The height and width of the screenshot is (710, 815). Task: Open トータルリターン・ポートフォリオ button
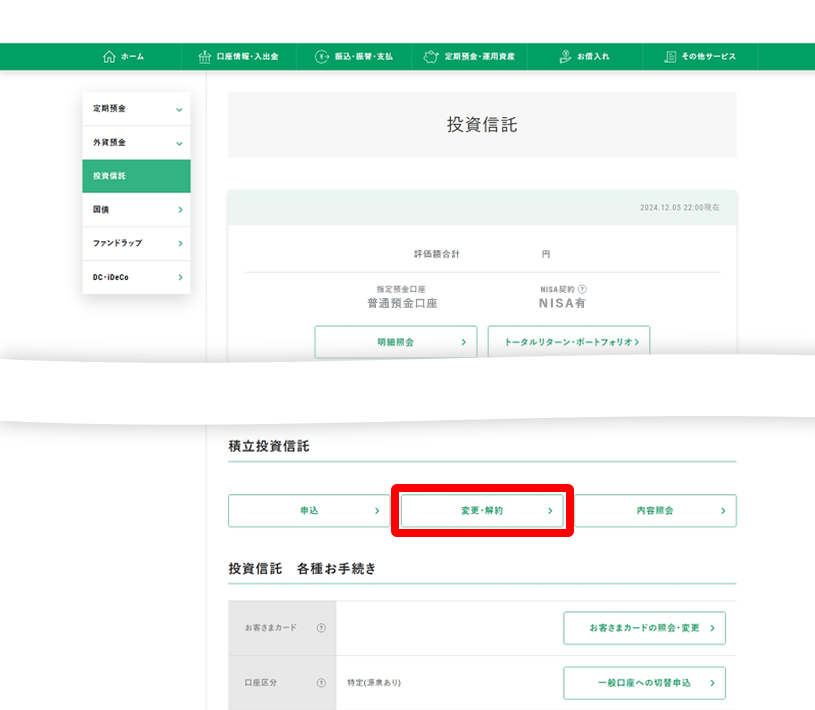coord(569,342)
